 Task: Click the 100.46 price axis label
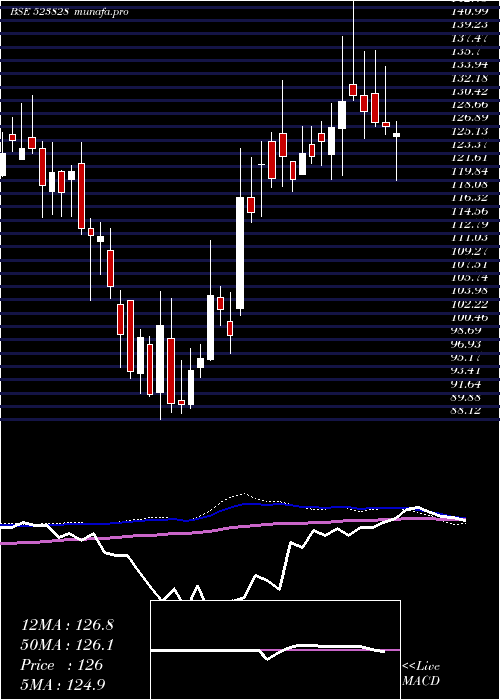(x=468, y=317)
